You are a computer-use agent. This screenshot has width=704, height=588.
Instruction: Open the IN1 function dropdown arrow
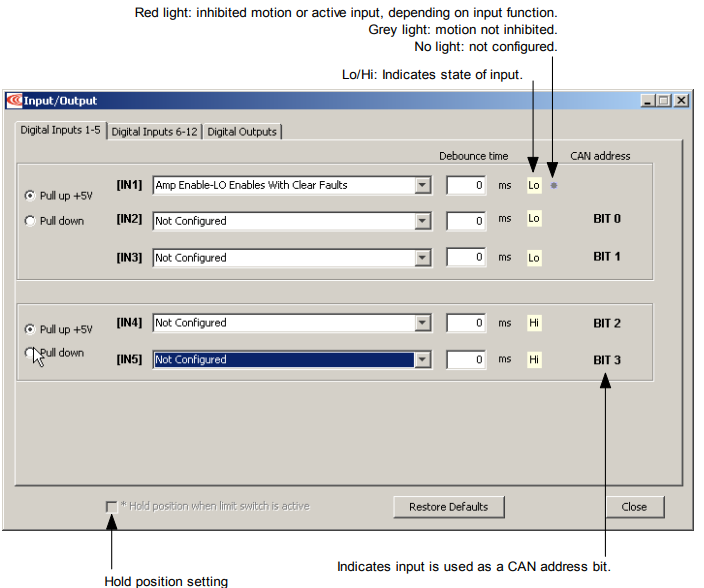422,185
